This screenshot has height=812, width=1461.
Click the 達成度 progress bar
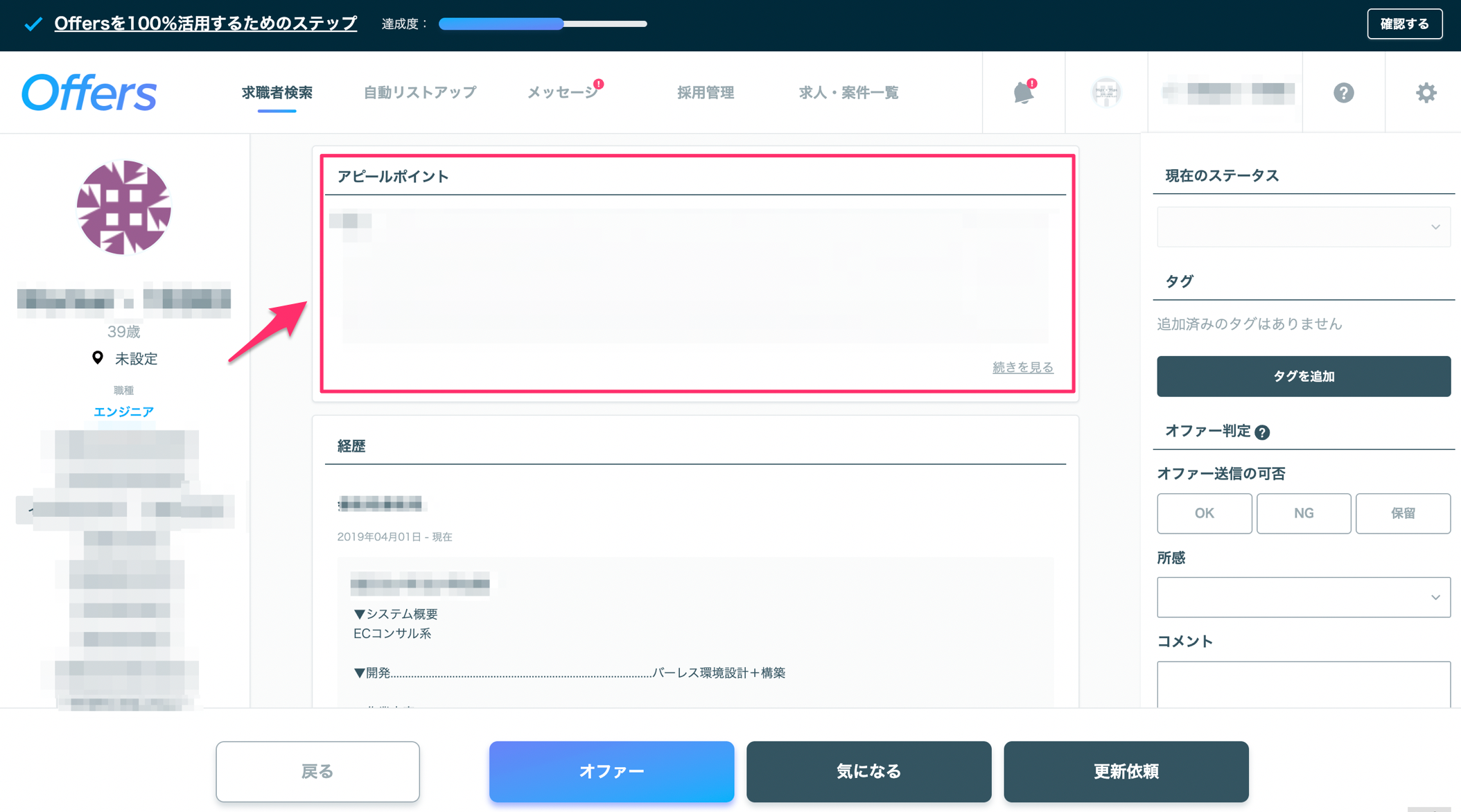[543, 24]
